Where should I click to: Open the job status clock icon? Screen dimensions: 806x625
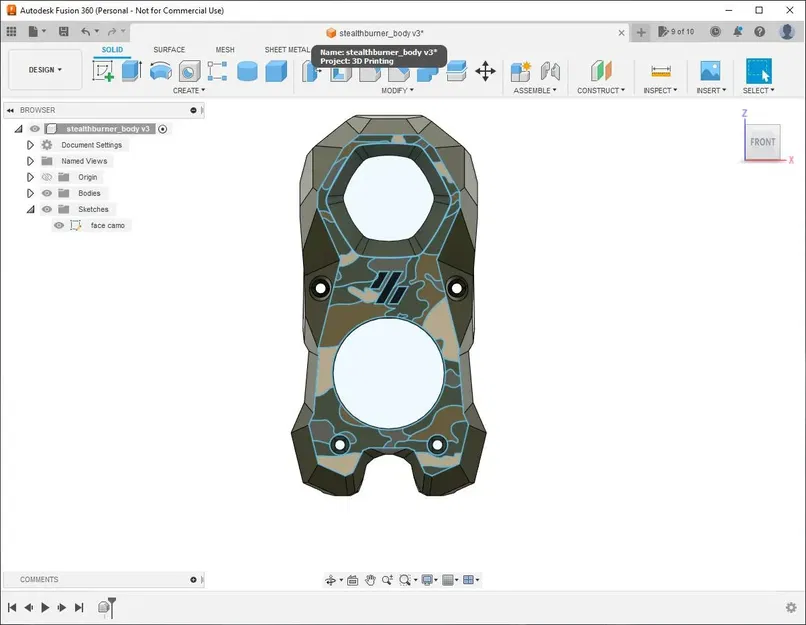(x=715, y=32)
